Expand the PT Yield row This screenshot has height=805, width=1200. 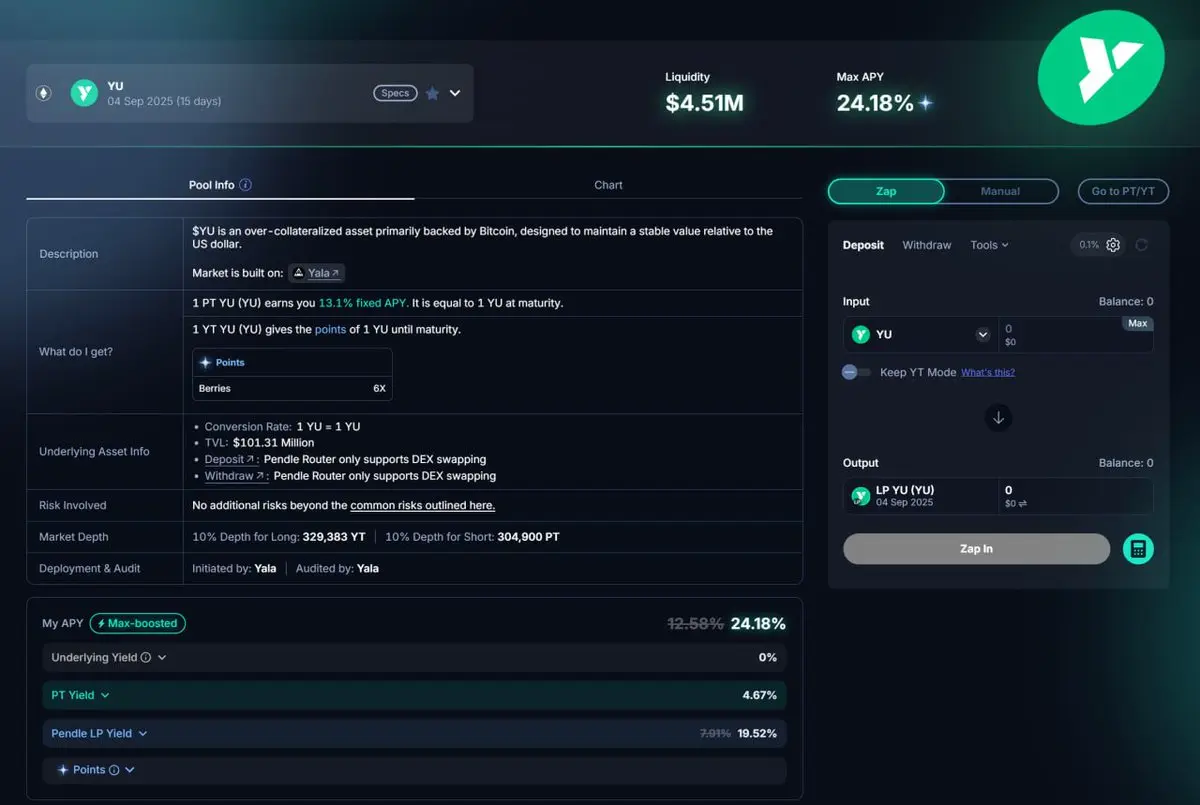point(414,695)
